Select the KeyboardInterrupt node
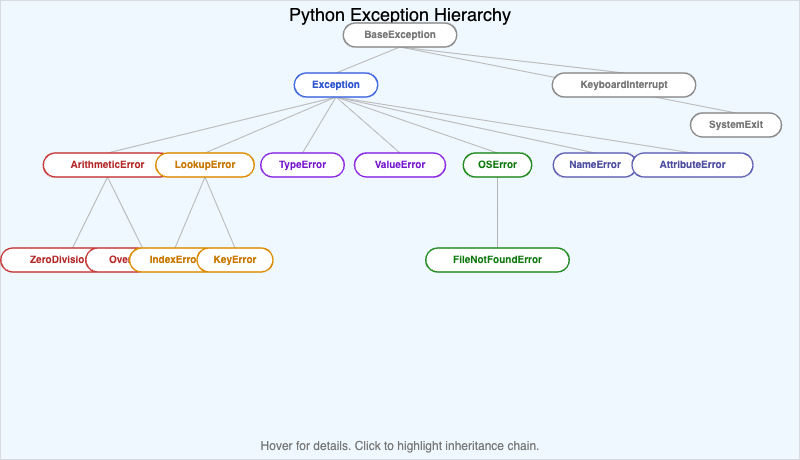The width and height of the screenshot is (800, 460). click(623, 85)
